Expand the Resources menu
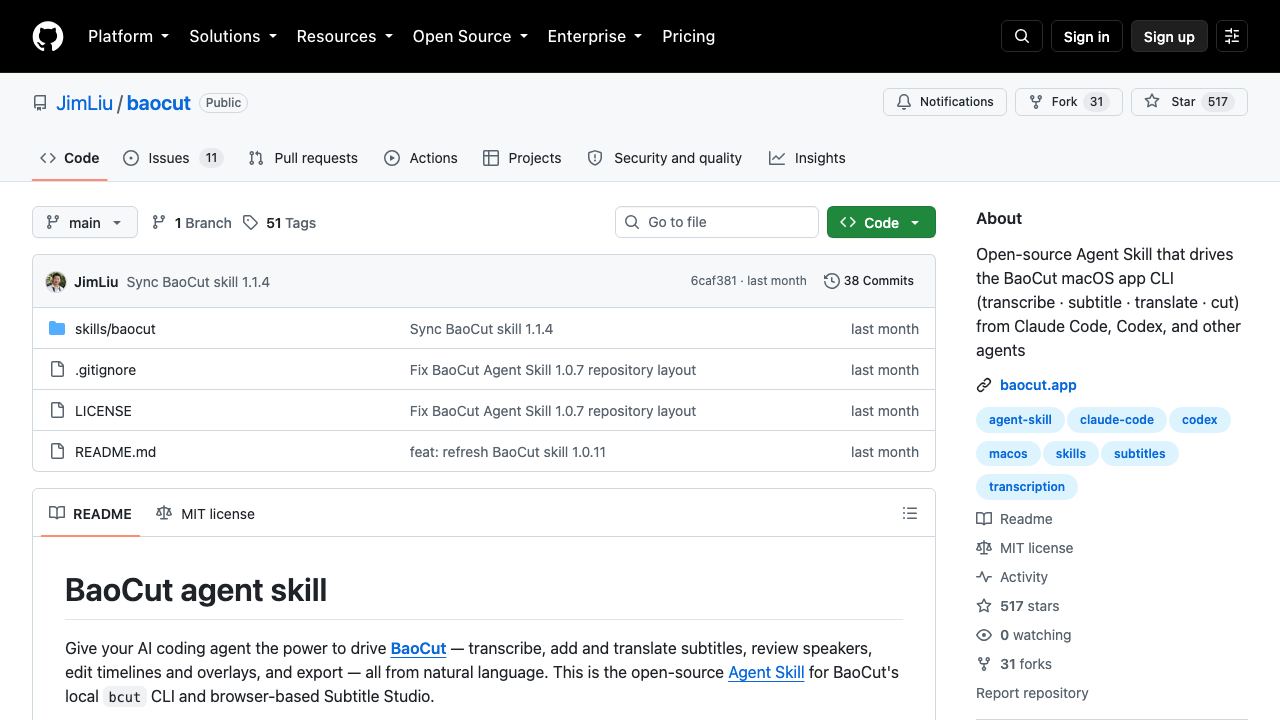This screenshot has width=1280, height=720. [344, 36]
